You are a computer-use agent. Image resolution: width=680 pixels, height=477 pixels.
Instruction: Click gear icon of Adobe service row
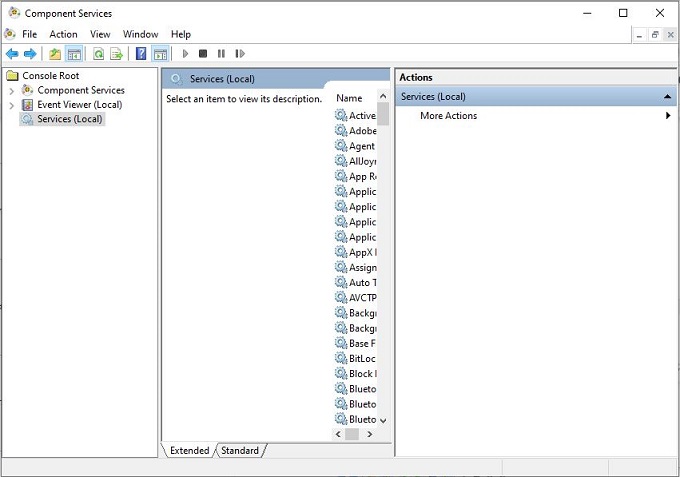(x=341, y=130)
